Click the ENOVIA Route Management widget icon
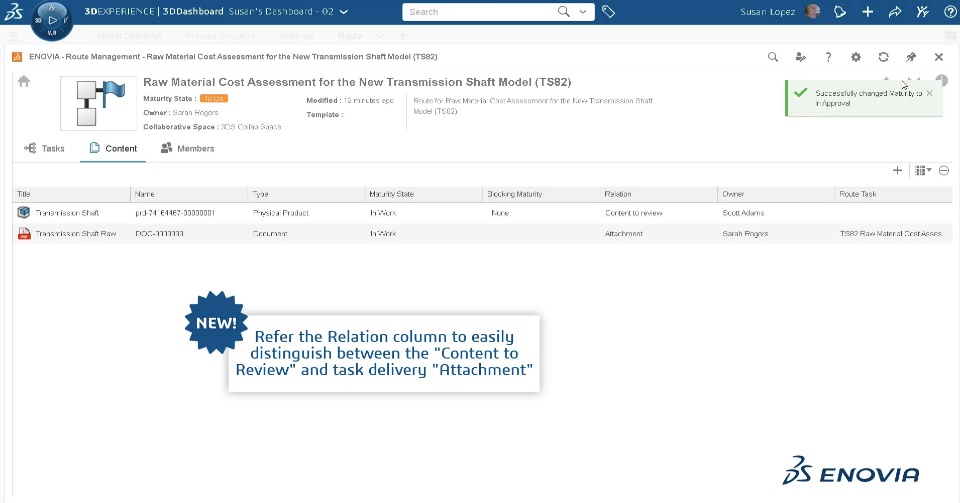960x503 pixels. coord(17,57)
